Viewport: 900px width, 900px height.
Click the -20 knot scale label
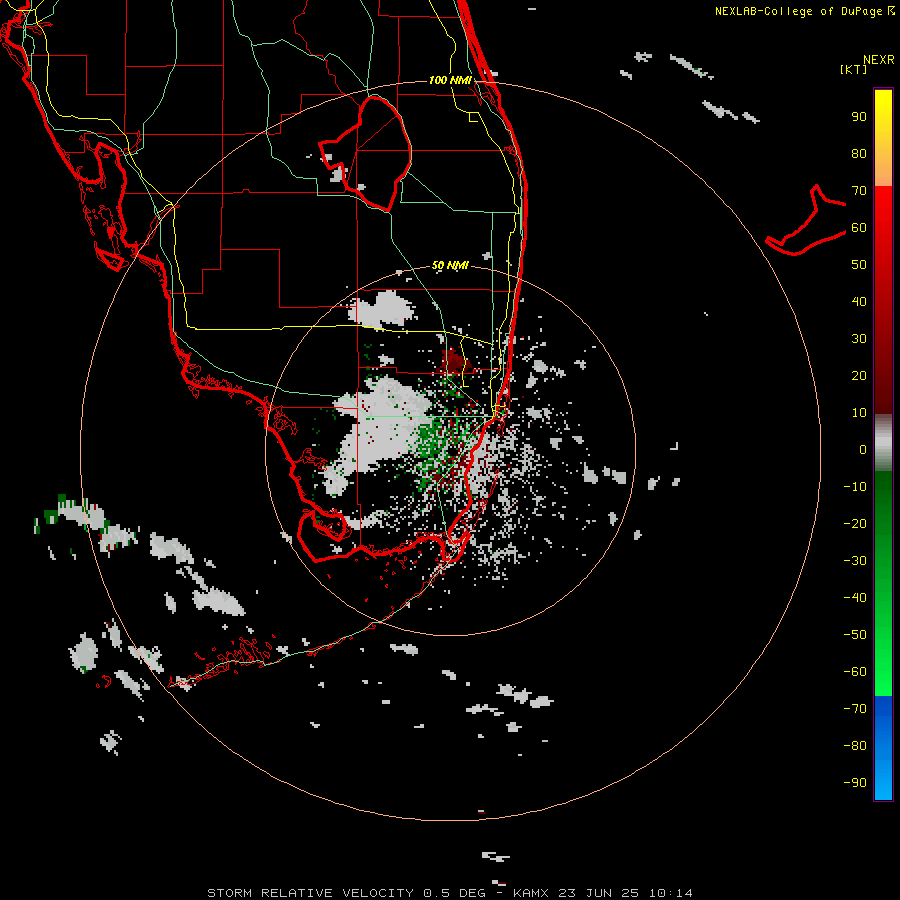click(855, 524)
